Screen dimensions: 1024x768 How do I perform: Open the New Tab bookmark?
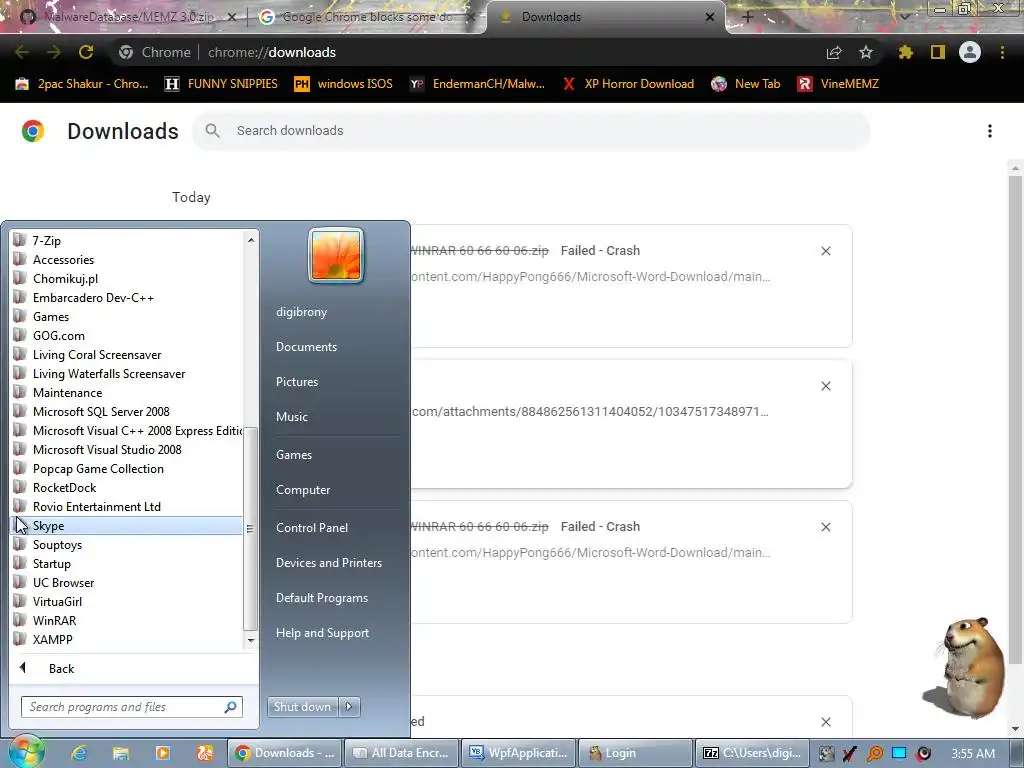tap(746, 84)
